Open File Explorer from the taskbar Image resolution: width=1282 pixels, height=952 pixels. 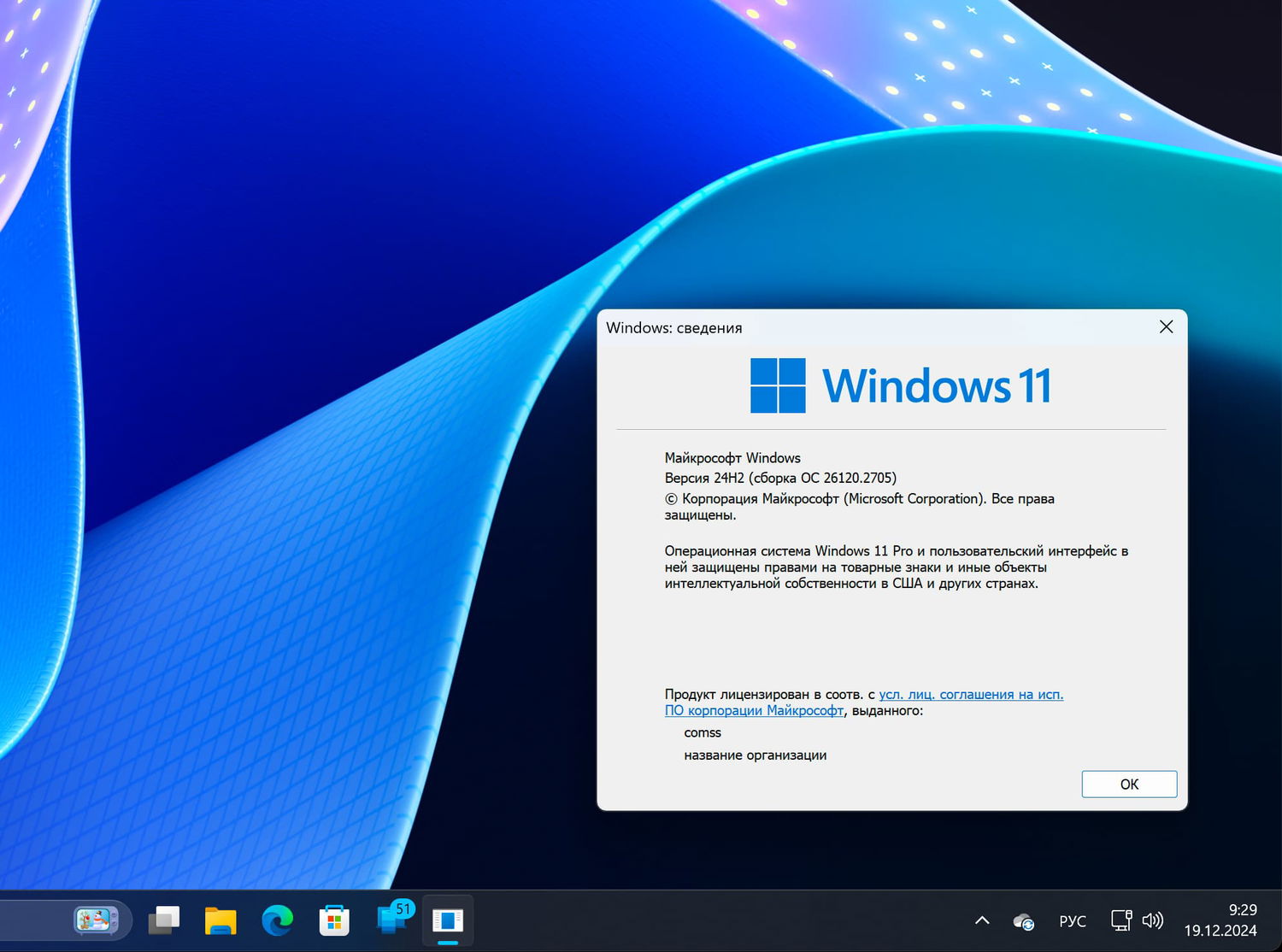[220, 920]
